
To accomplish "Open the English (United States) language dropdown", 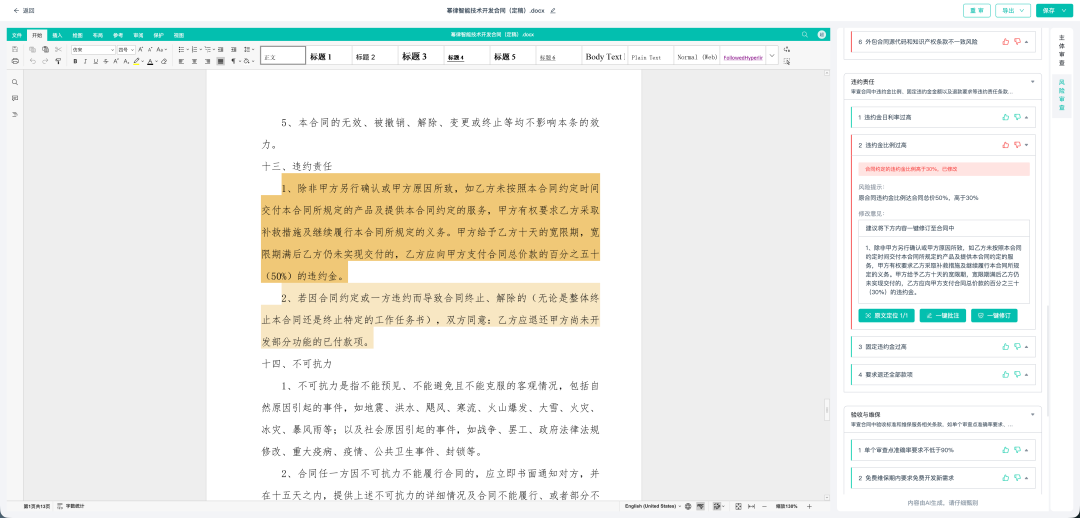I will [x=652, y=506].
